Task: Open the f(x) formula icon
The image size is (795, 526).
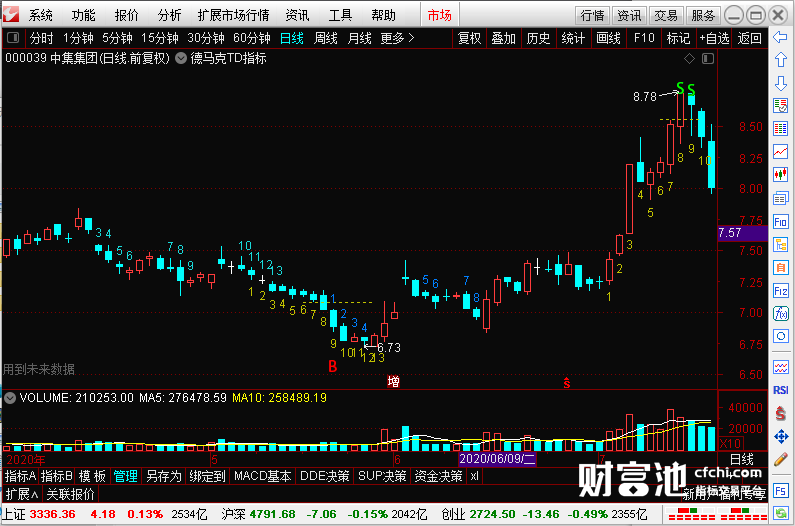Action: 780,313
